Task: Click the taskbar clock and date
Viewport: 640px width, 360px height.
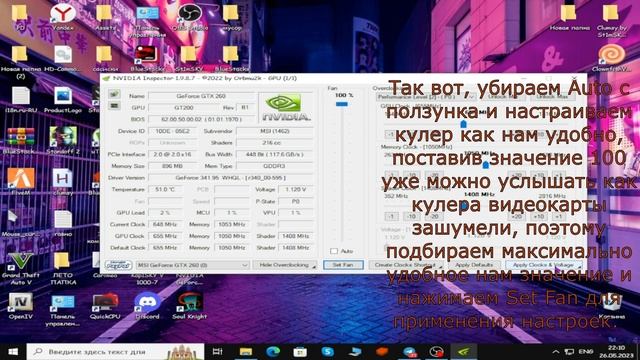Action: [x=616, y=351]
